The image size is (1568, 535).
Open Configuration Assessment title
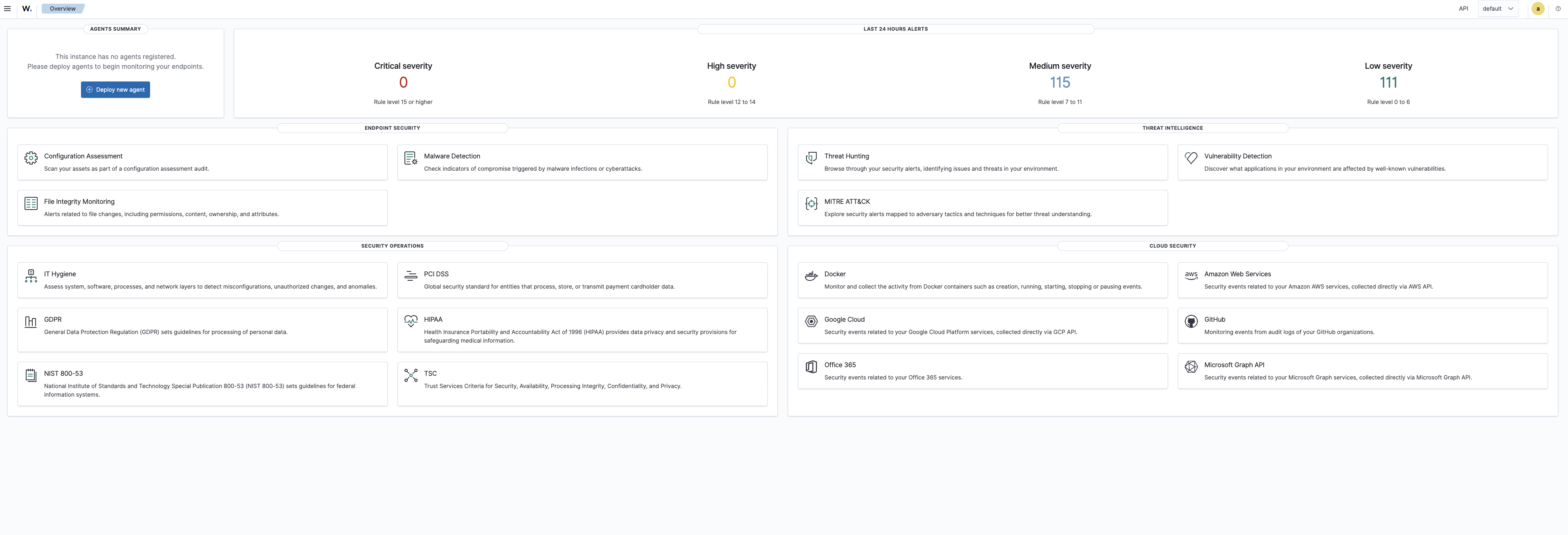tap(83, 156)
